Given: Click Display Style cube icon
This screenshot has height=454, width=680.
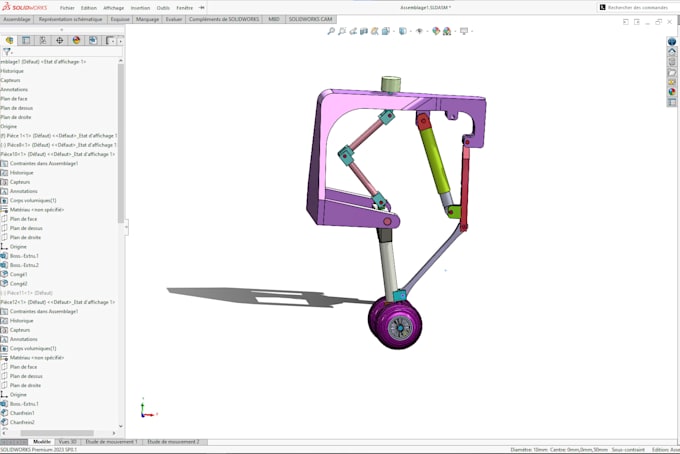Looking at the screenshot, I should [x=402, y=31].
